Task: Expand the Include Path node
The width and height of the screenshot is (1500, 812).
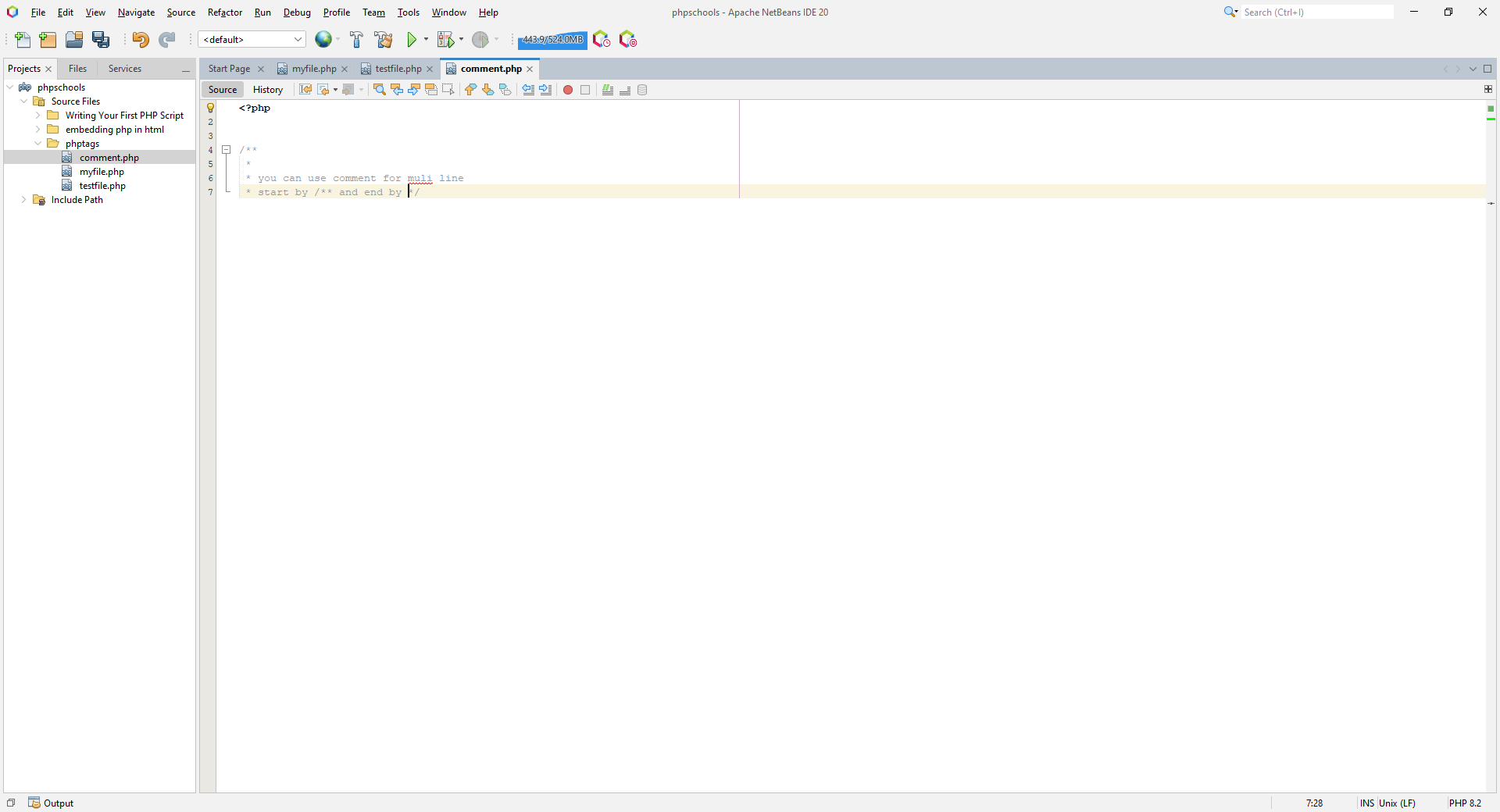Action: (23, 200)
